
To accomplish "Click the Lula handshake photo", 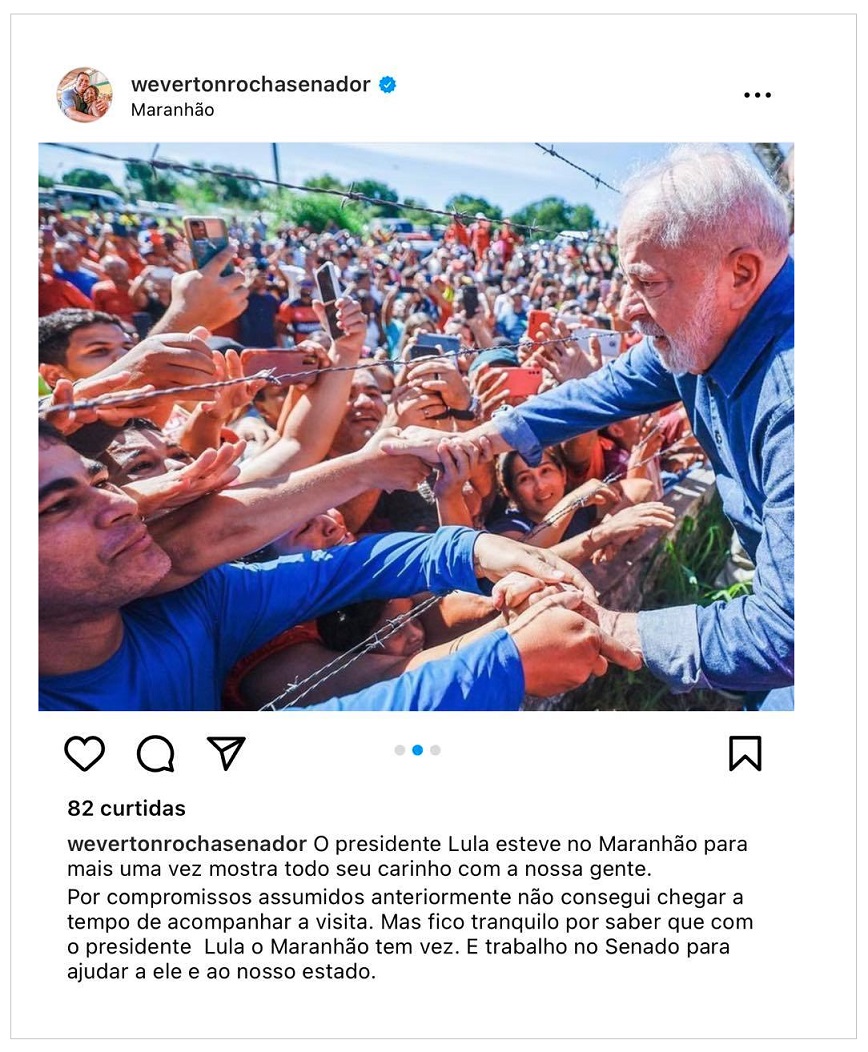I will [x=416, y=427].
